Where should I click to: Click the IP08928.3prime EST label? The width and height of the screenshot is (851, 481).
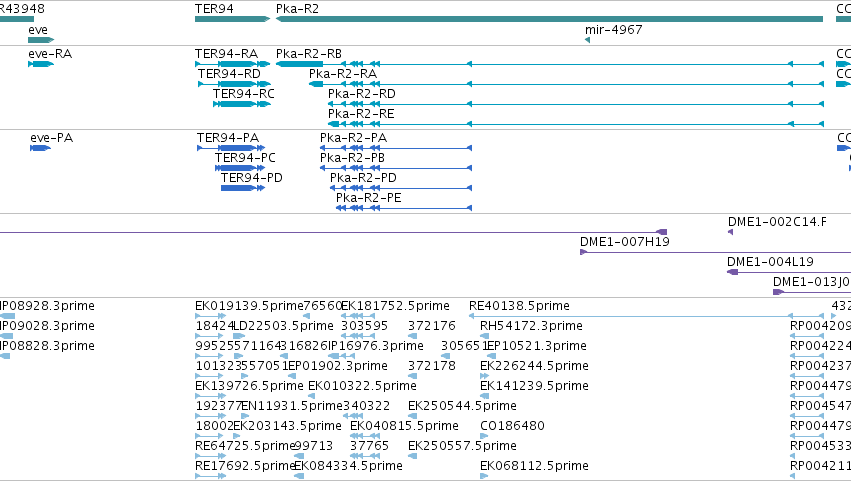pos(47,306)
